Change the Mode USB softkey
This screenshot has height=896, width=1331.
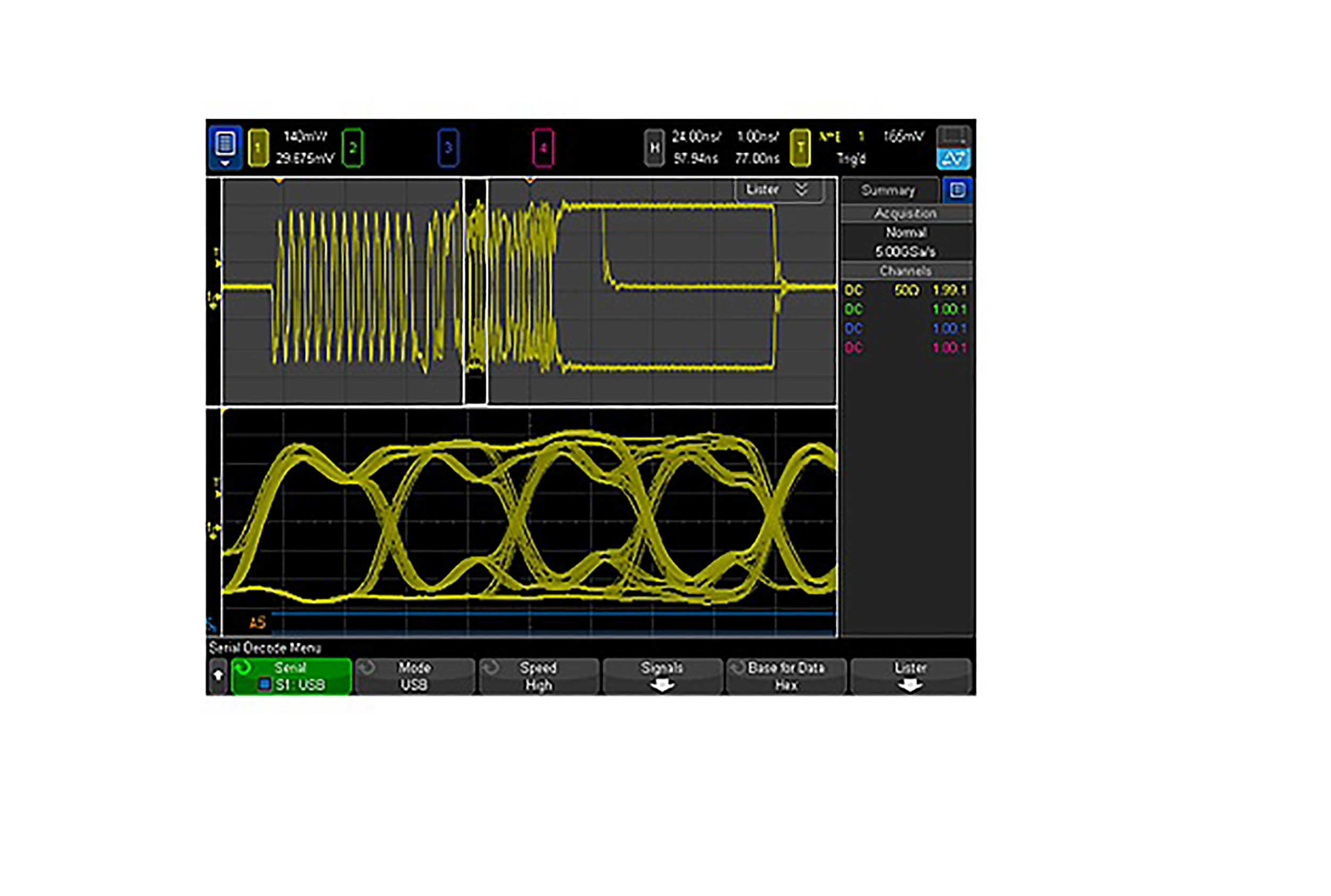(x=414, y=676)
